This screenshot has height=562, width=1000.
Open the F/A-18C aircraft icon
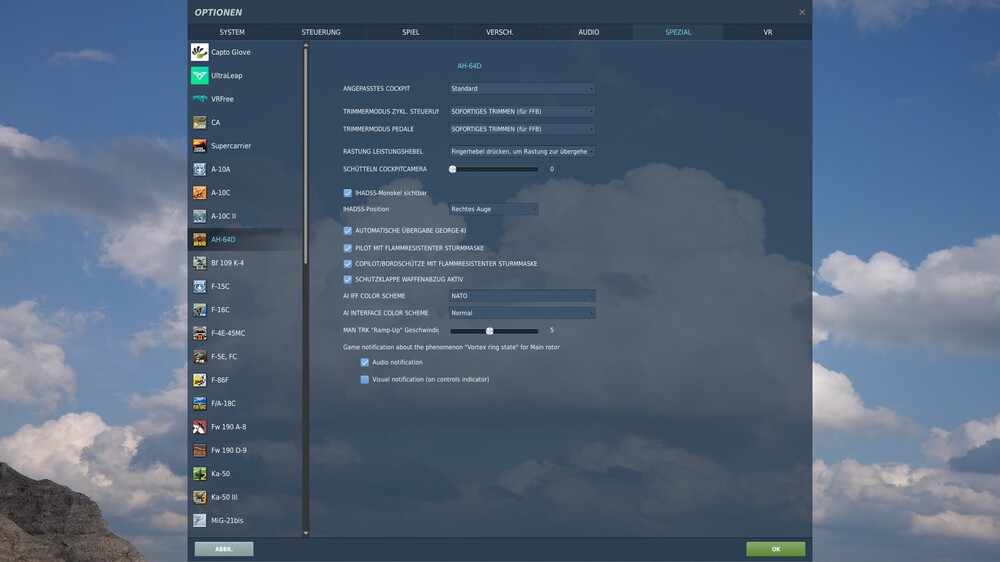[x=200, y=403]
